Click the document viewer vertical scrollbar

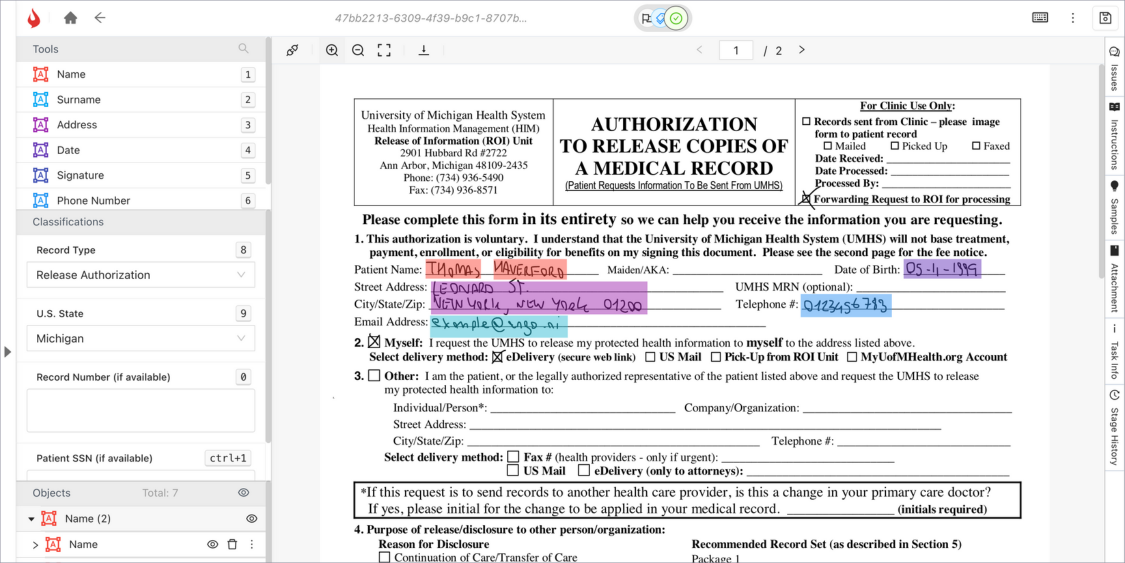click(1101, 172)
